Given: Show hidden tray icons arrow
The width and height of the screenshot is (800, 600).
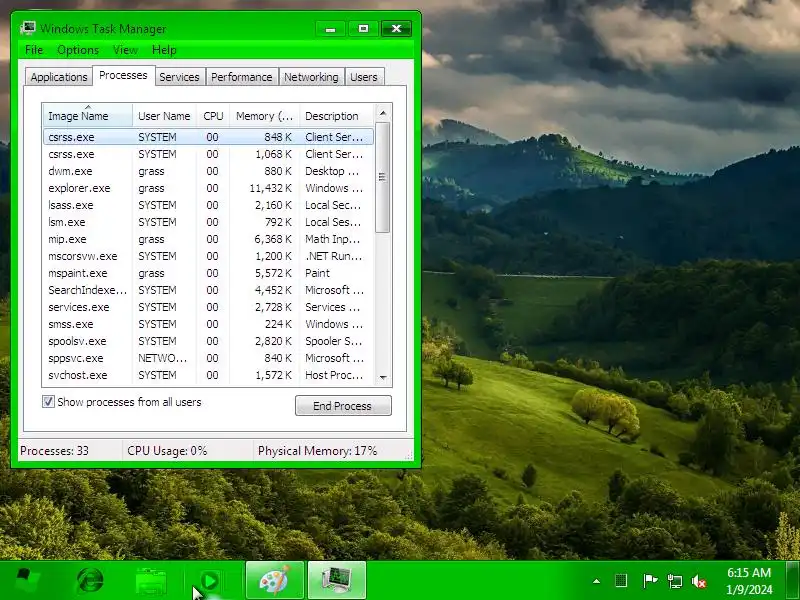Looking at the screenshot, I should [596, 581].
